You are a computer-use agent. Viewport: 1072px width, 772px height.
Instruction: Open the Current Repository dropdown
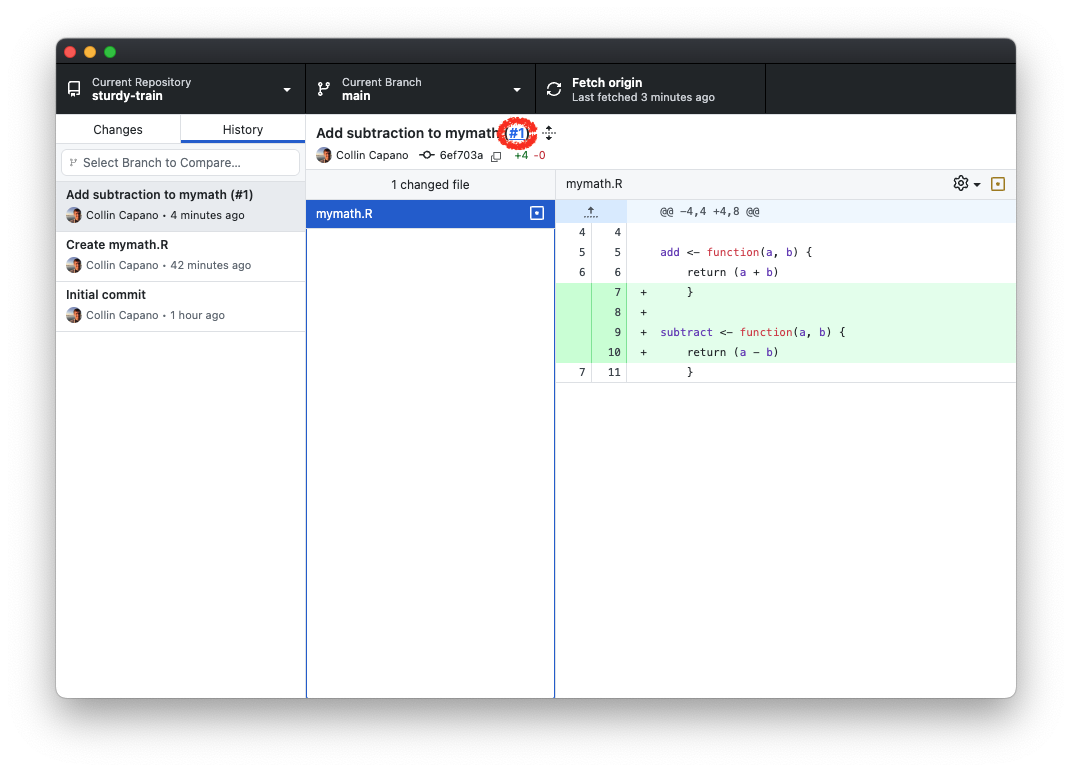(x=180, y=89)
